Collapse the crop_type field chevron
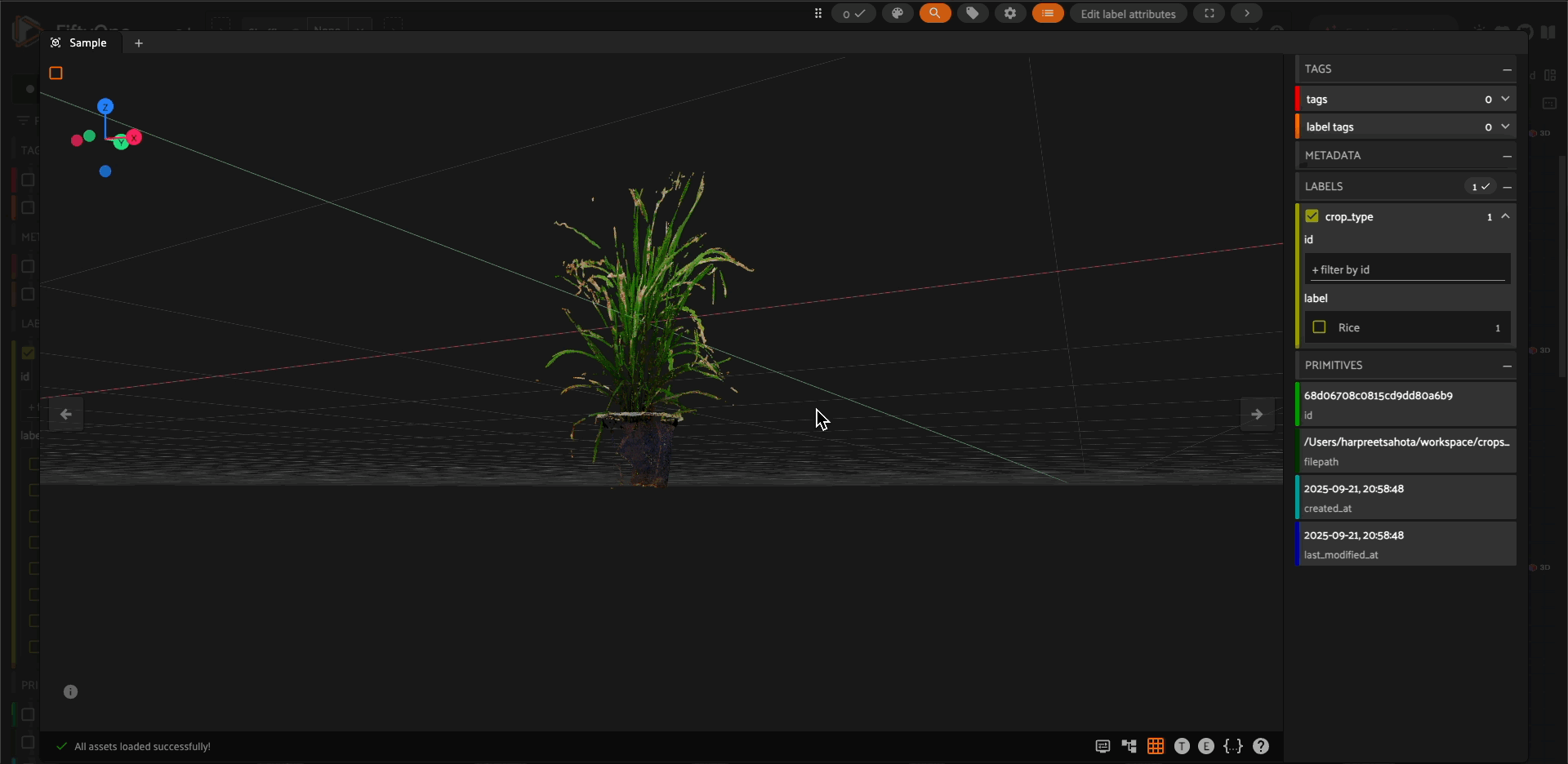The height and width of the screenshot is (764, 1568). 1505,216
